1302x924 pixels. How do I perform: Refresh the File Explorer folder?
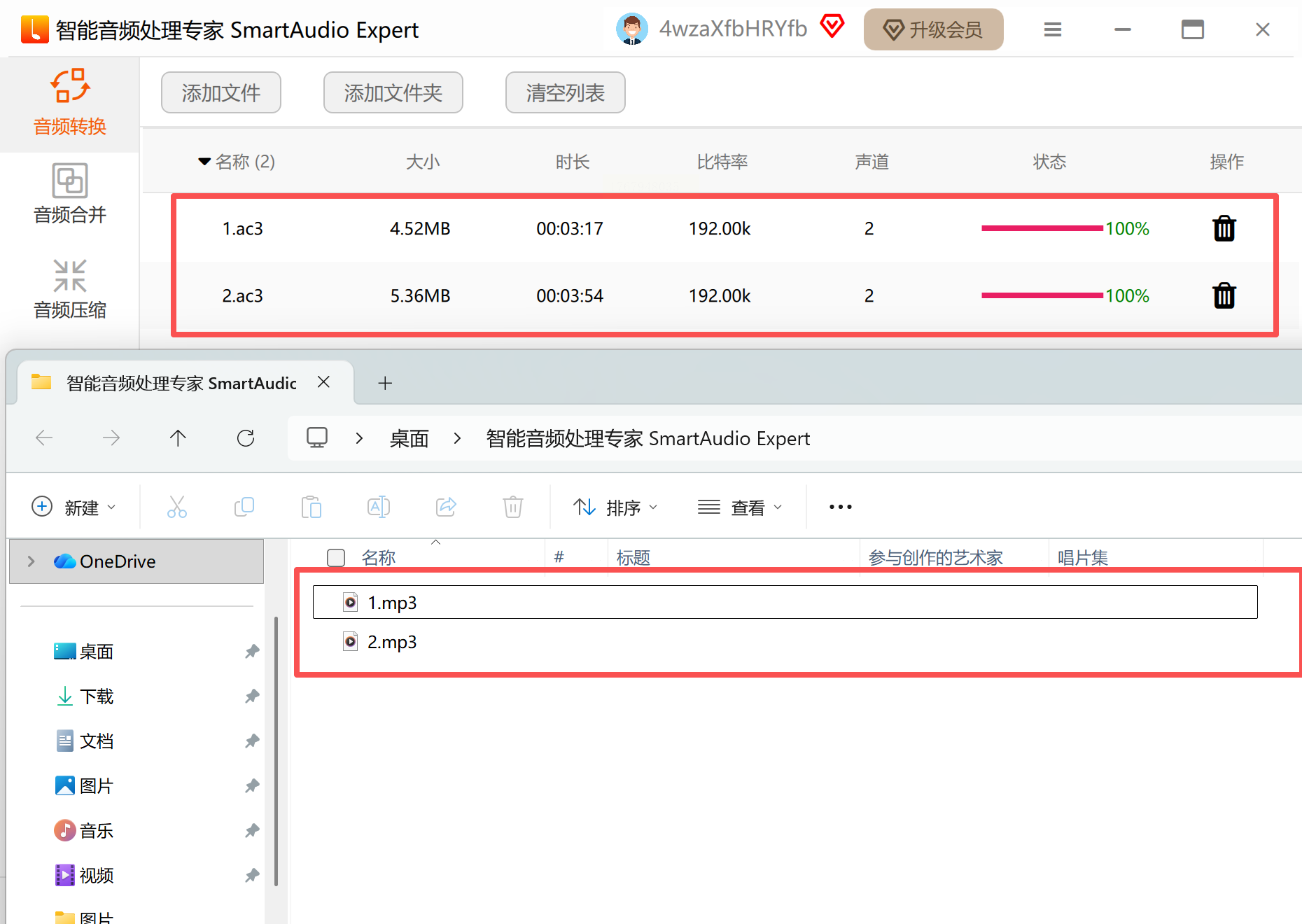click(246, 438)
